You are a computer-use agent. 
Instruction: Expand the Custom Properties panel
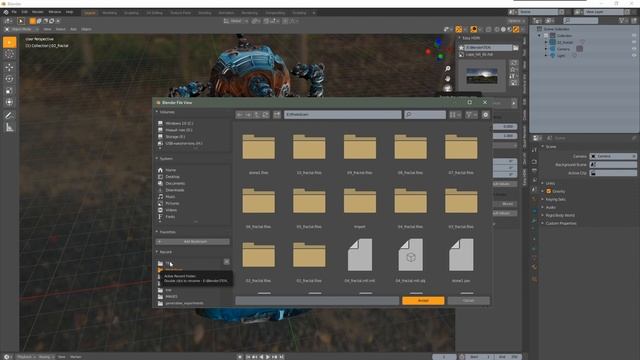(x=560, y=224)
